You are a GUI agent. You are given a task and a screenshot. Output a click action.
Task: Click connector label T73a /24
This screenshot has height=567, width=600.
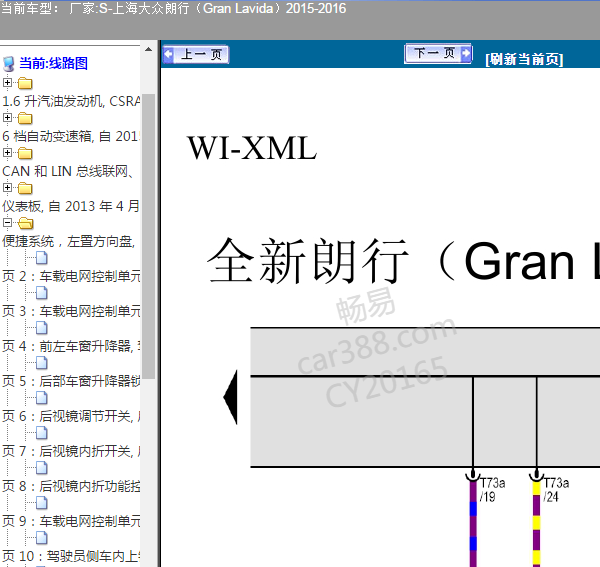click(556, 490)
